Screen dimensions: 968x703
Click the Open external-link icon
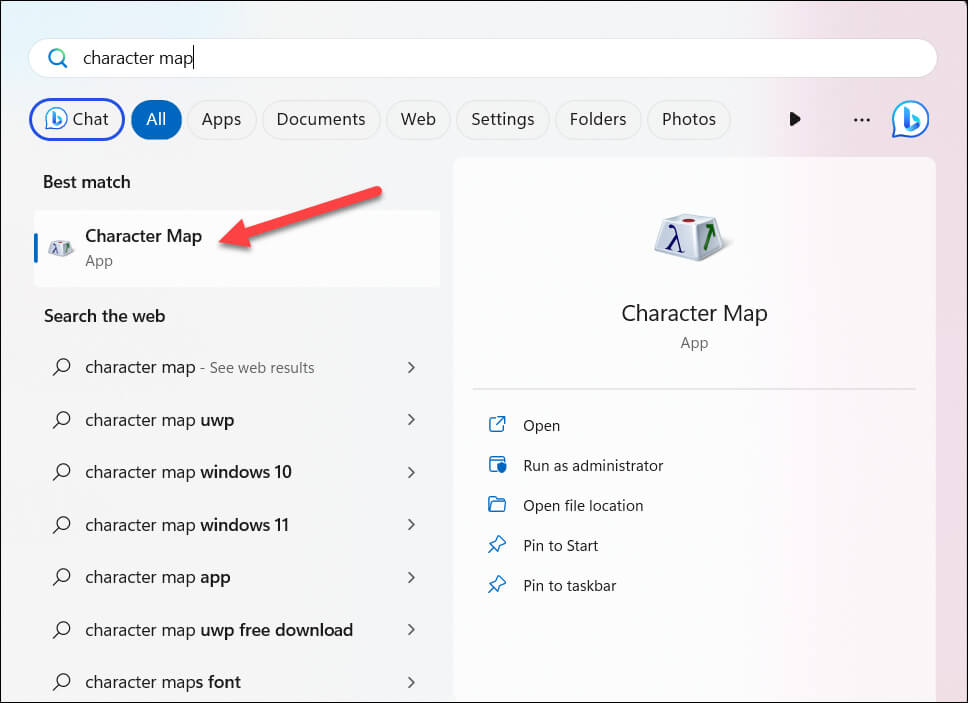(497, 425)
